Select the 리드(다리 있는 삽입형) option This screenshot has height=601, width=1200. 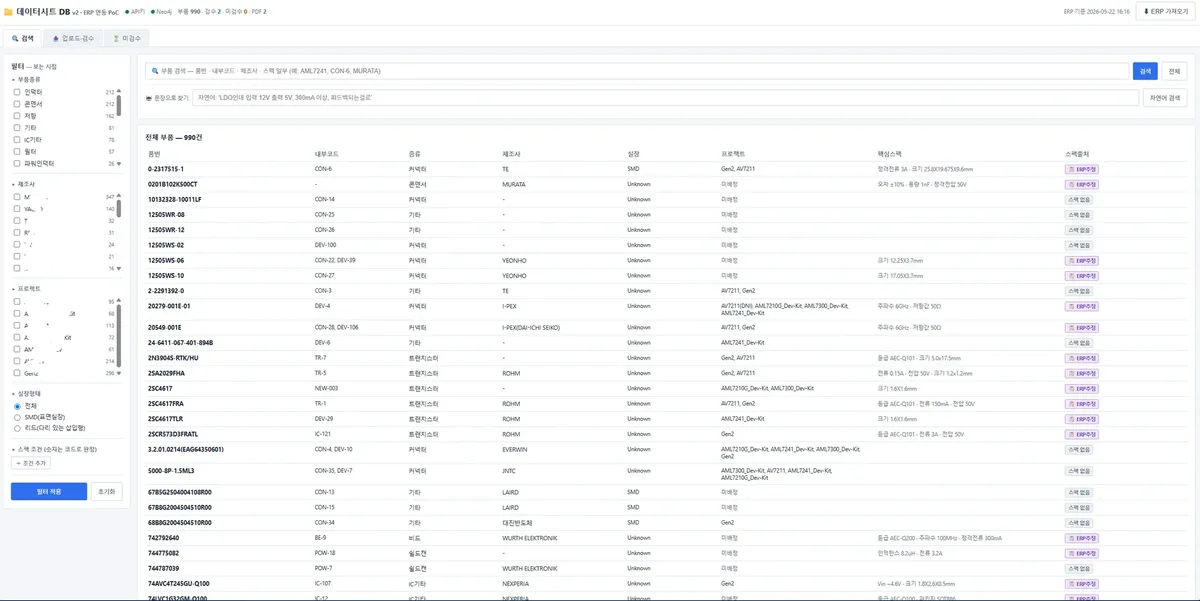coord(17,428)
